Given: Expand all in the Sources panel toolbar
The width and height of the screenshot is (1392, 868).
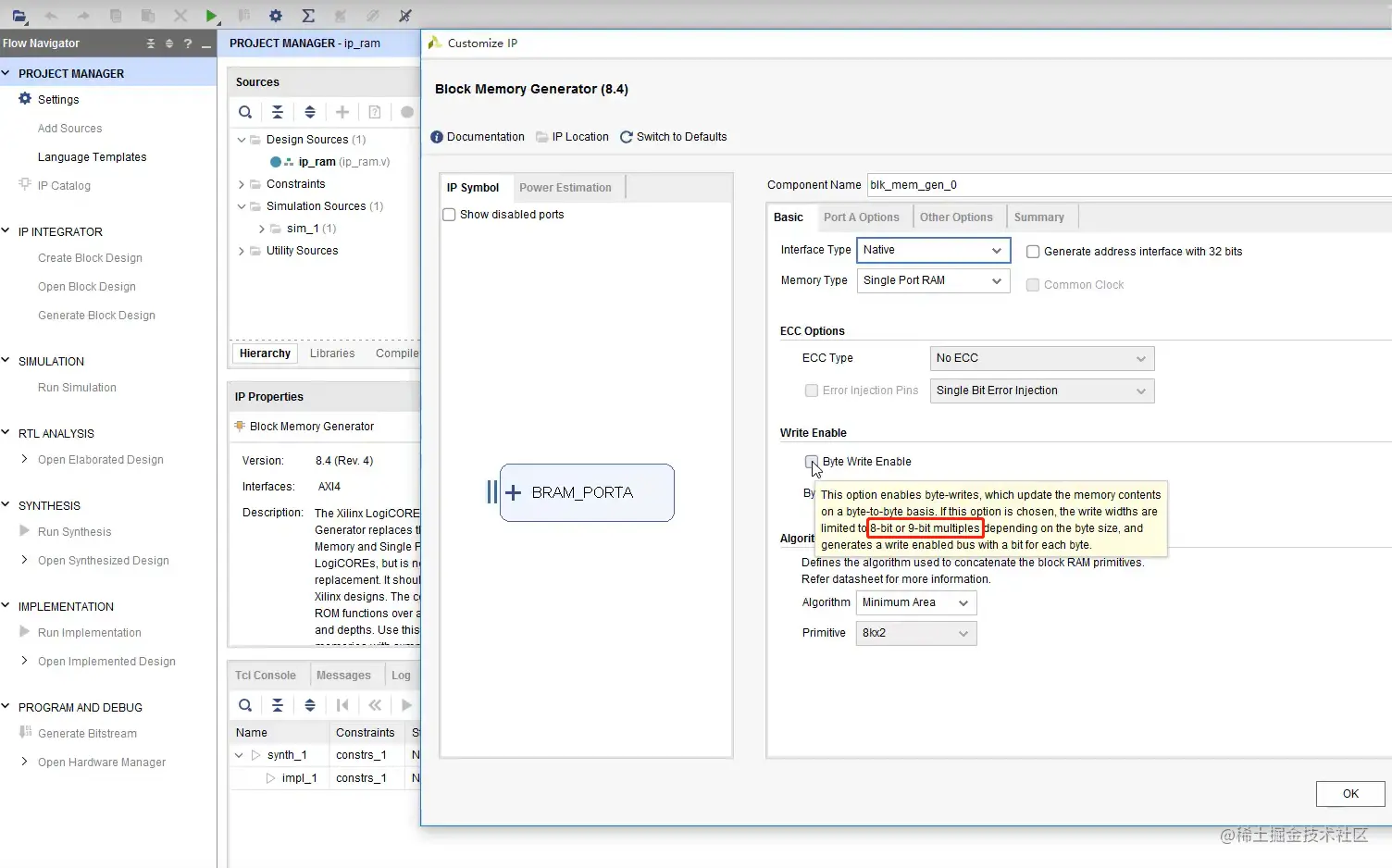Looking at the screenshot, I should coord(310,112).
